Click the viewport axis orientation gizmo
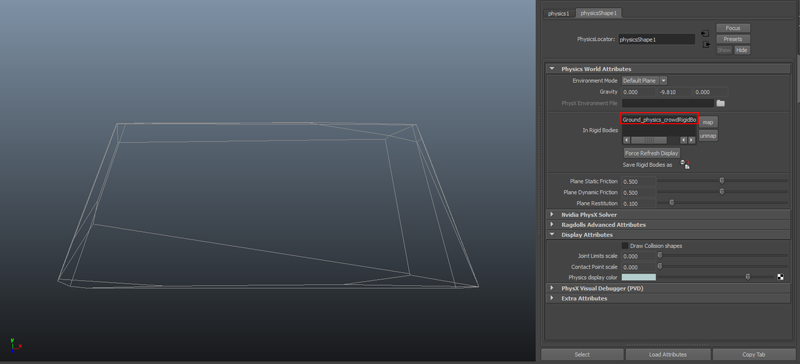 pos(15,345)
